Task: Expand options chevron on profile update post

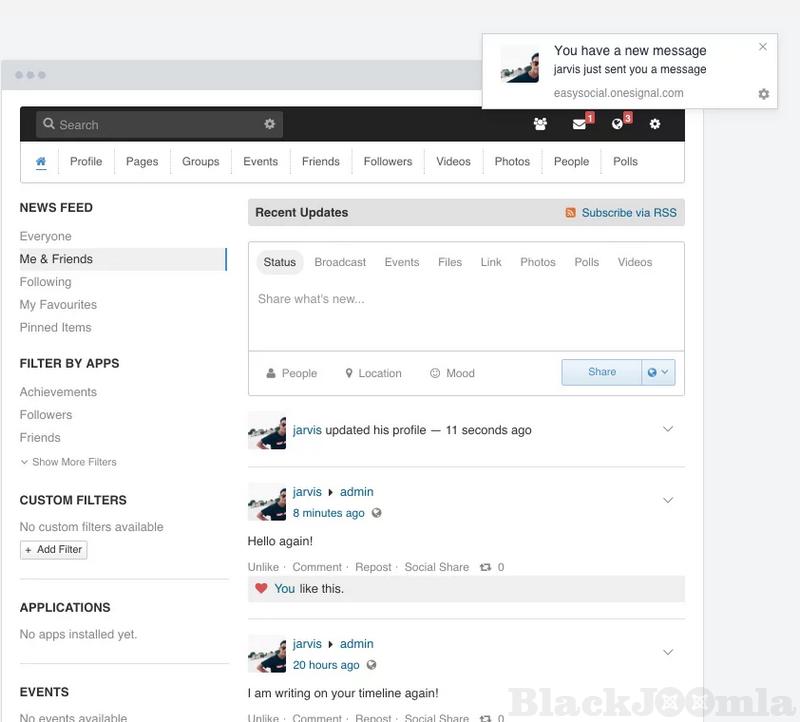Action: [x=668, y=429]
